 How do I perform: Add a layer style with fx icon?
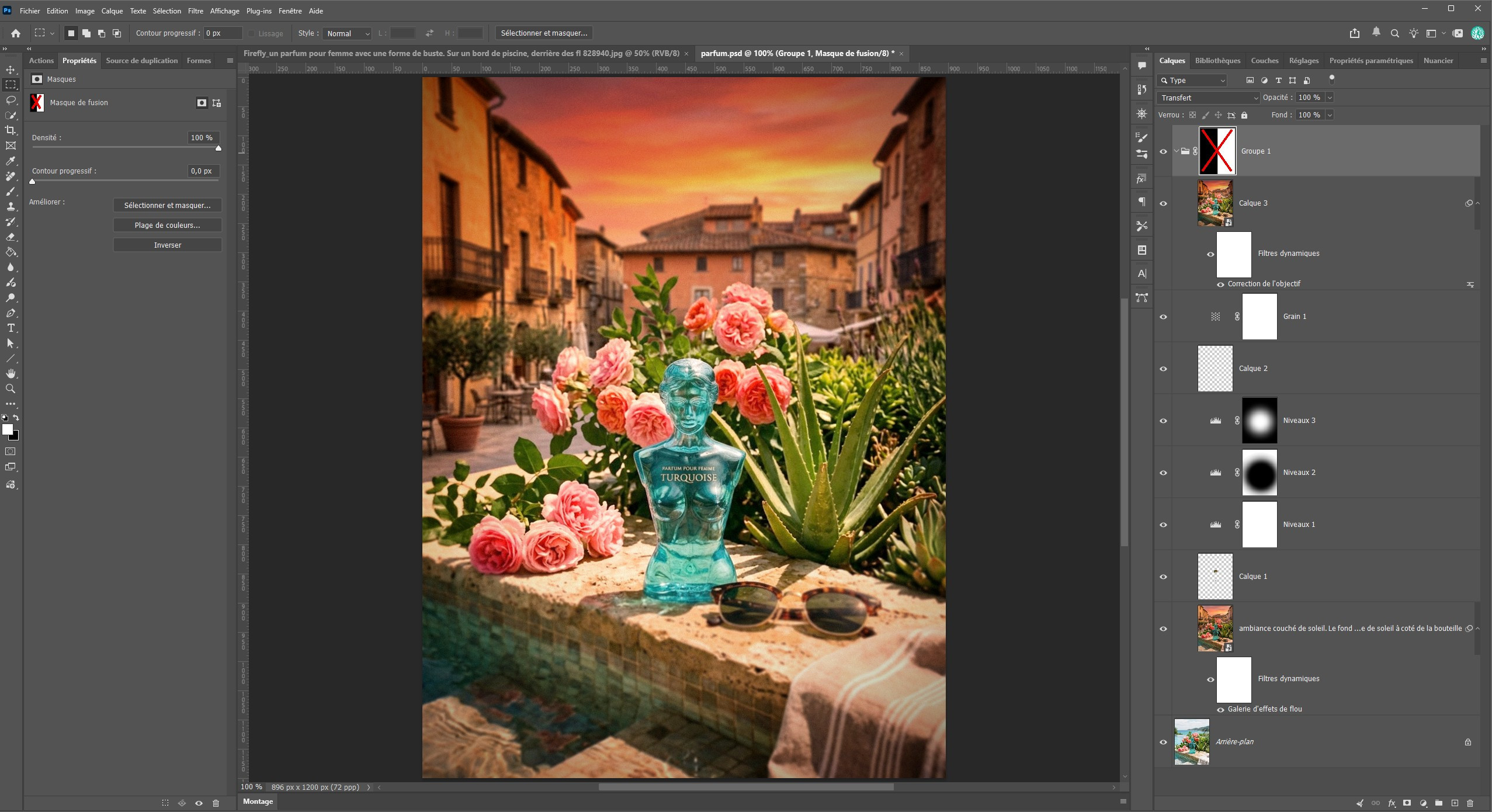point(1392,803)
